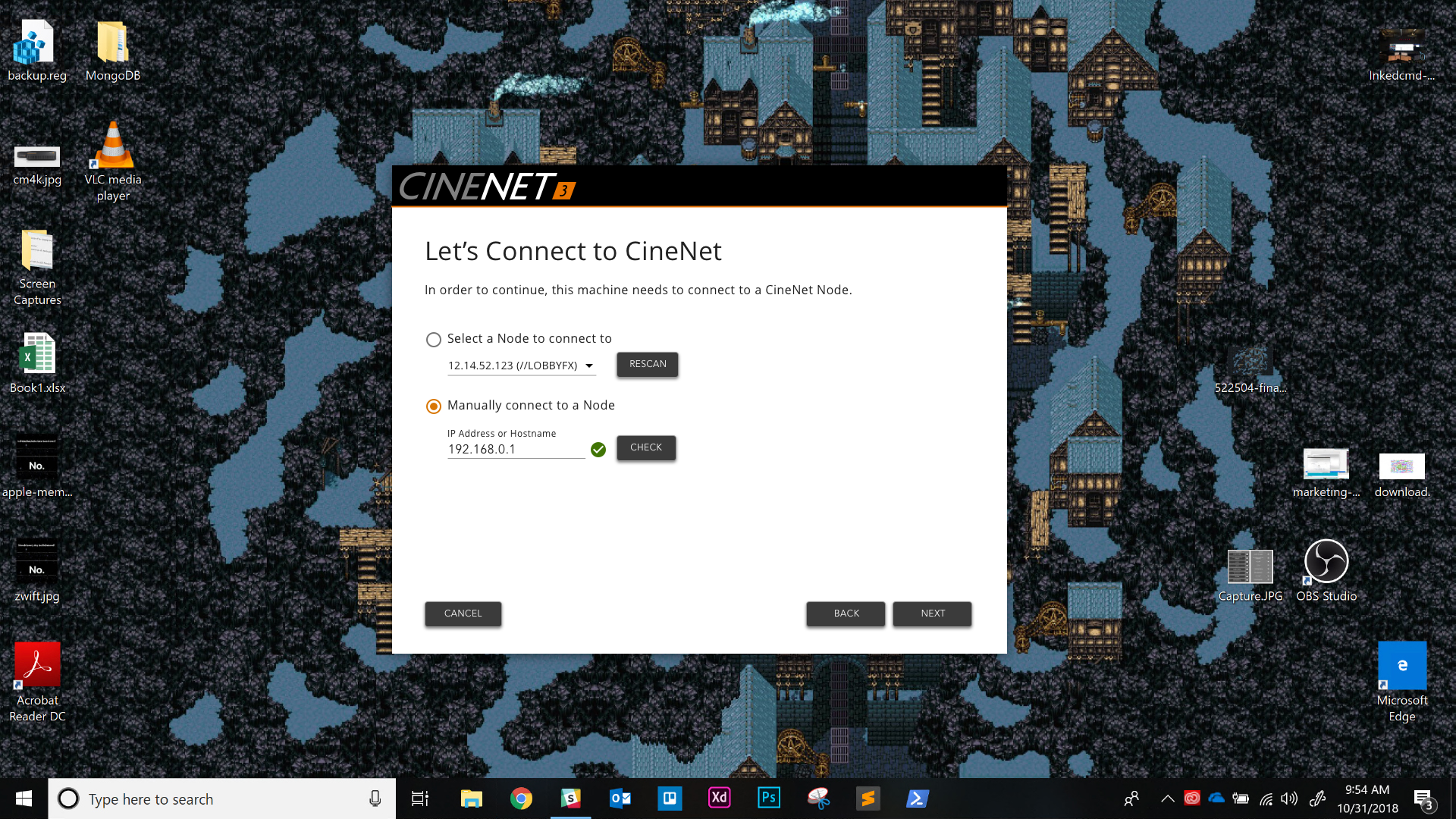Click the CANCEL button
1456x819 pixels.
coord(463,613)
